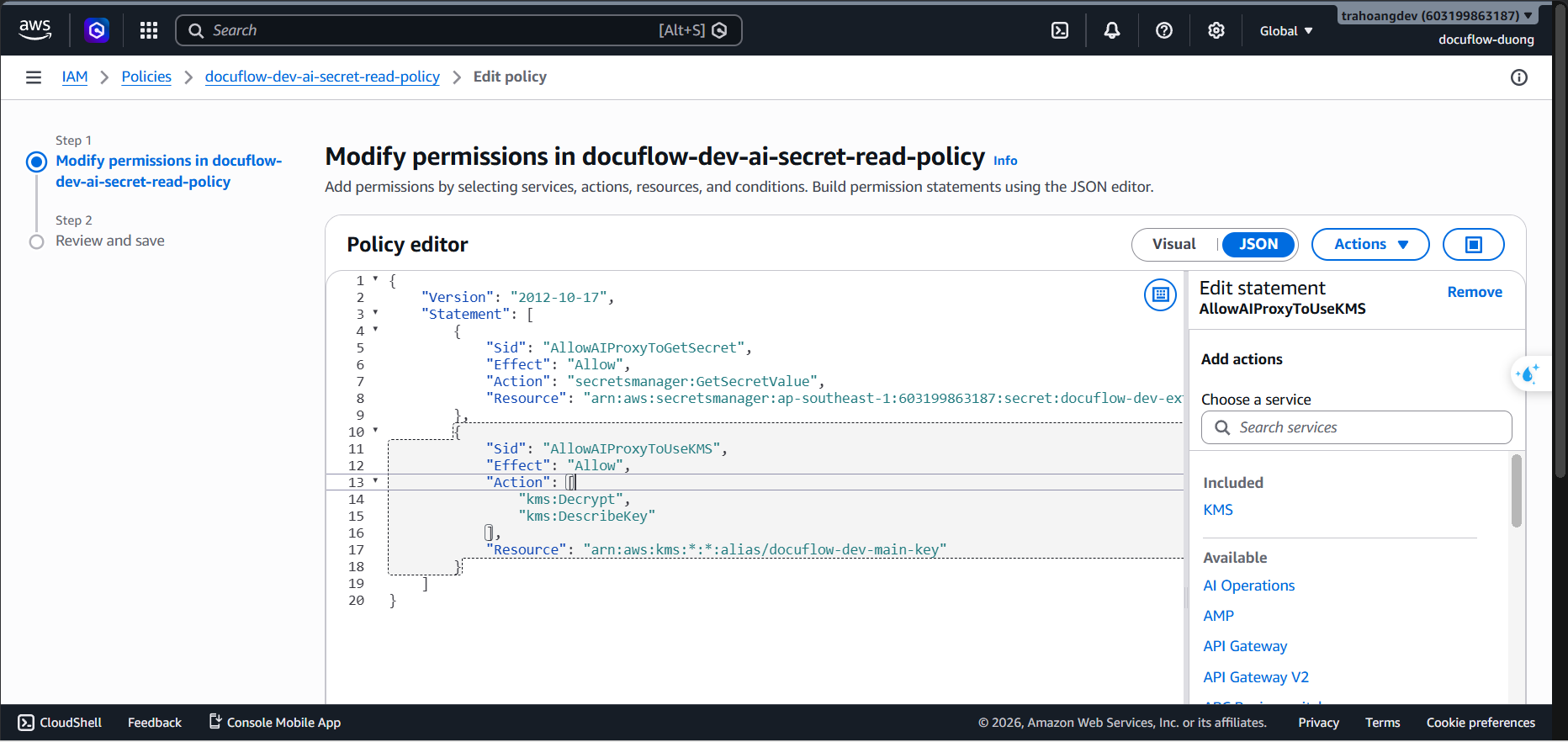Choose API Gateway V2 service
1568x742 pixels.
coord(1256,677)
